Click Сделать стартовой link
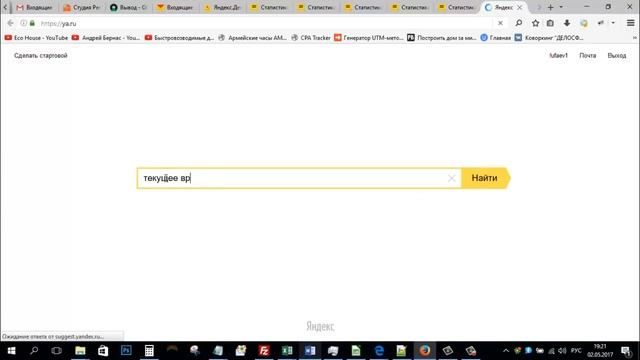 point(41,56)
